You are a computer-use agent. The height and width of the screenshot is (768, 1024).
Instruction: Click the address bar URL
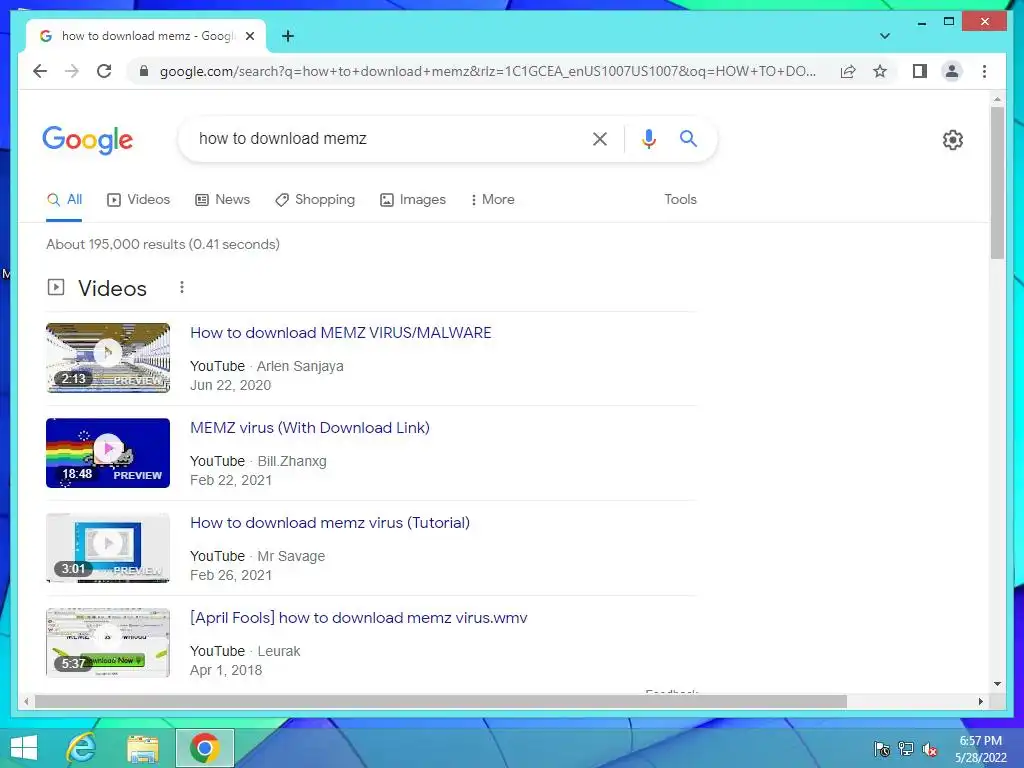(x=488, y=71)
